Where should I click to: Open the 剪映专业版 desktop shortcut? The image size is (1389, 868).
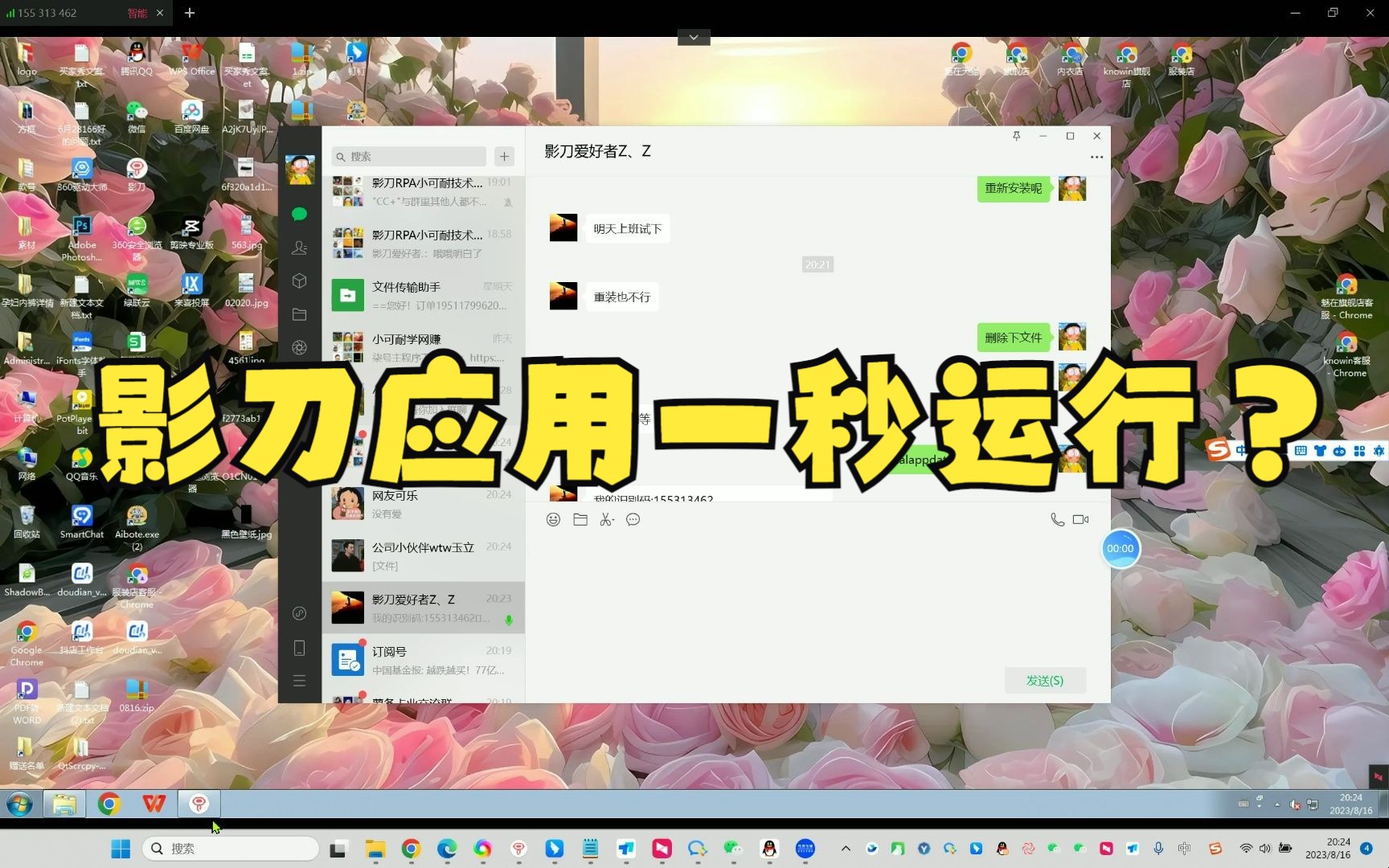click(x=191, y=232)
